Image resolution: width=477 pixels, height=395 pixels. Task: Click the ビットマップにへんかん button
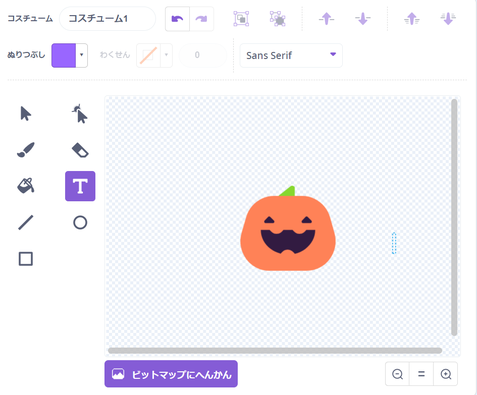pyautogui.click(x=171, y=374)
